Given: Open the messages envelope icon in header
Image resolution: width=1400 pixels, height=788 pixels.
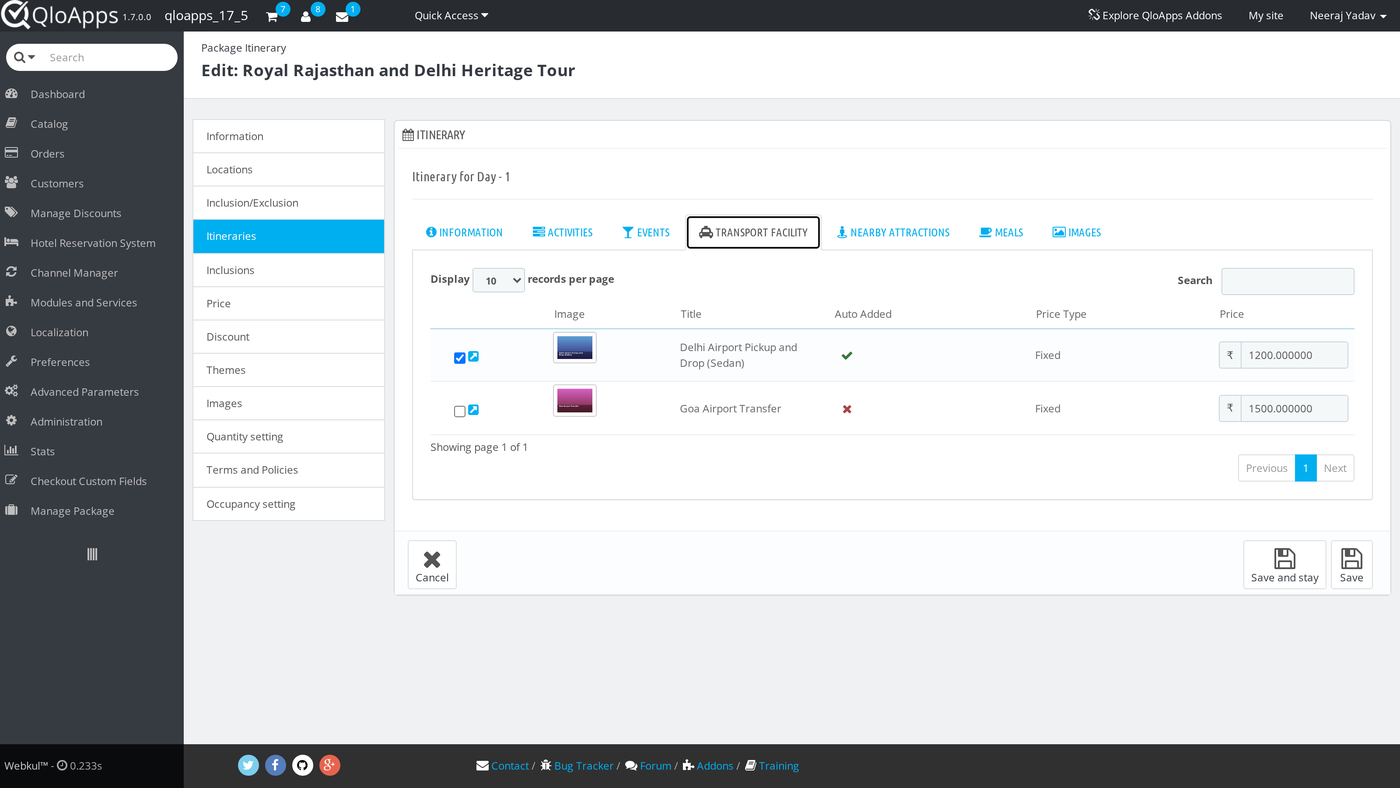Looking at the screenshot, I should tap(342, 17).
